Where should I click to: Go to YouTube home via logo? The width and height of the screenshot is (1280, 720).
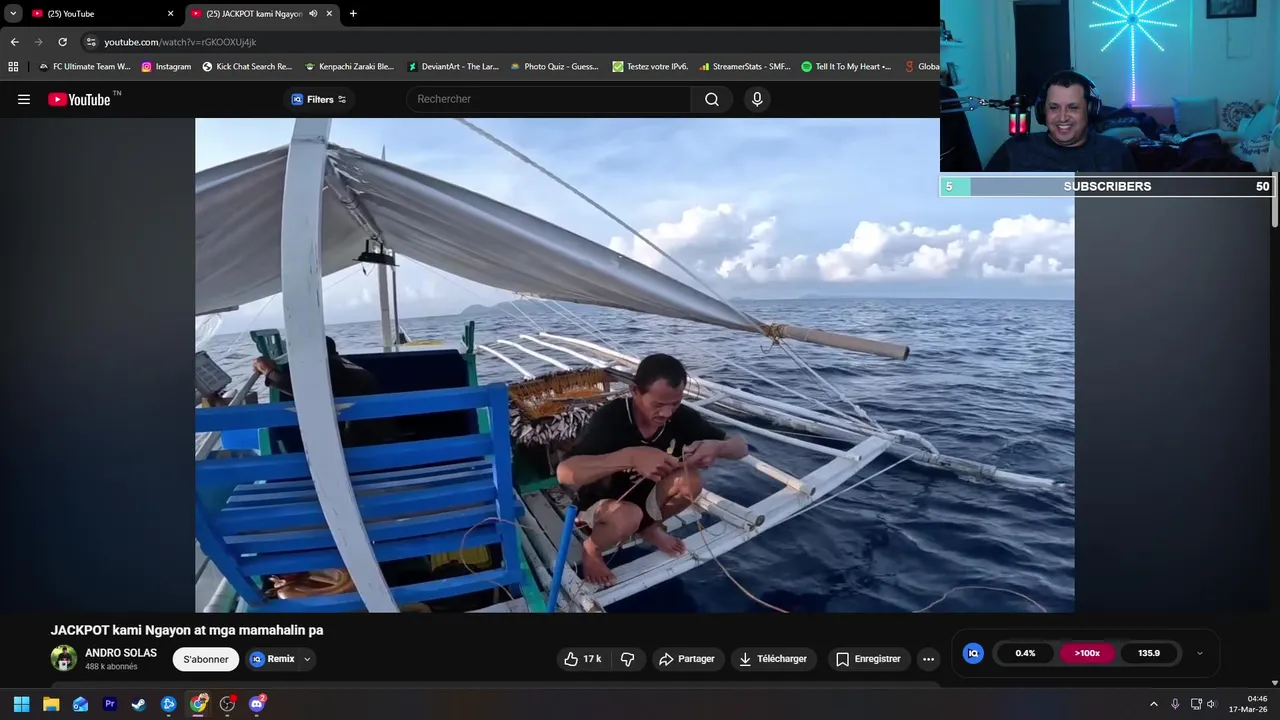(79, 99)
